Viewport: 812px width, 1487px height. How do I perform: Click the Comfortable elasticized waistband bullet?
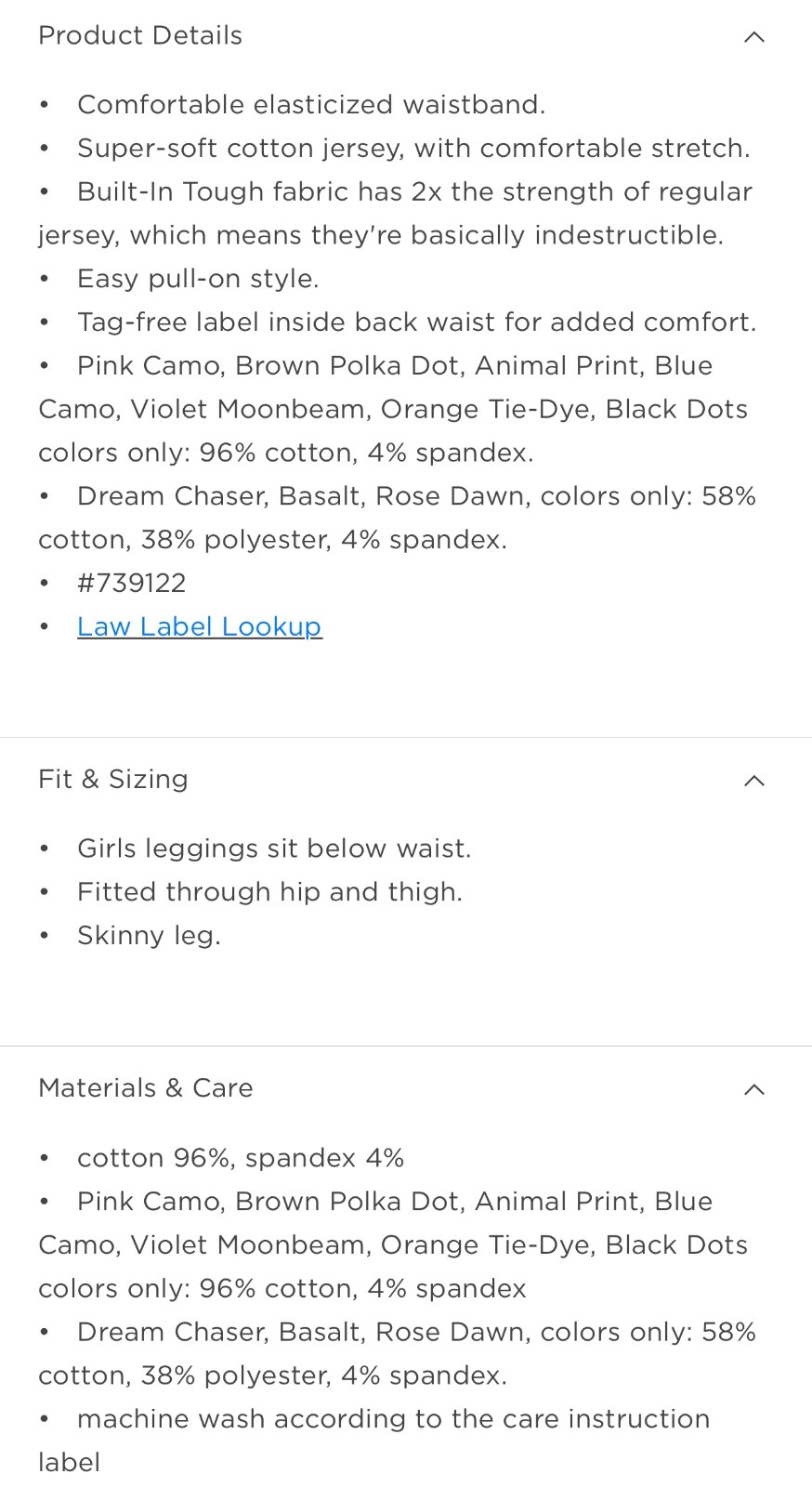[x=311, y=104]
